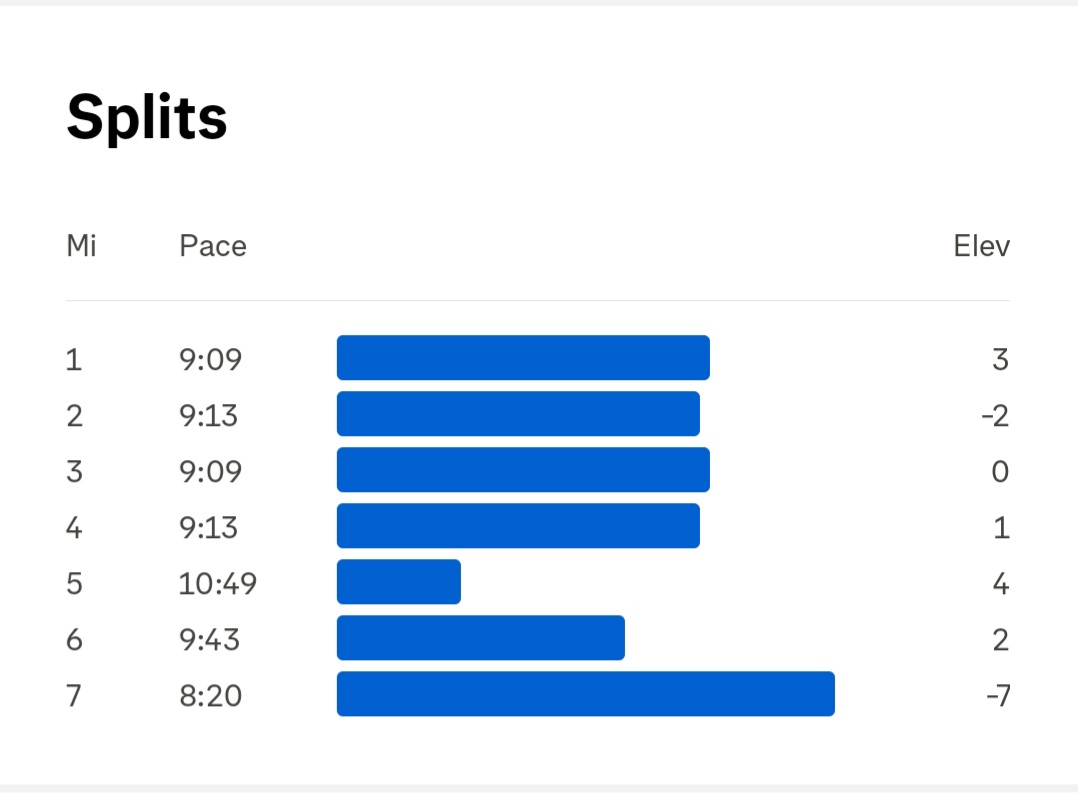
Task: Select the Elev column header
Action: point(981,246)
